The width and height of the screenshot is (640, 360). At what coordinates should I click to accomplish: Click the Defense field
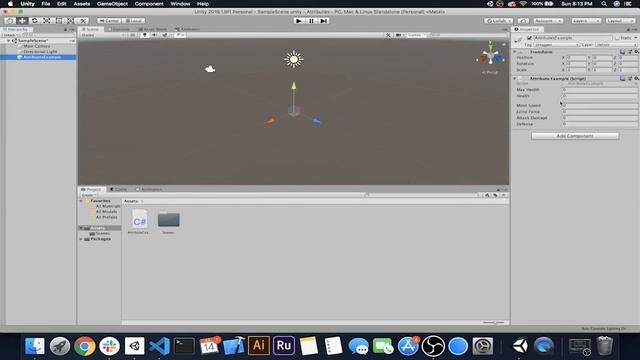[600, 124]
